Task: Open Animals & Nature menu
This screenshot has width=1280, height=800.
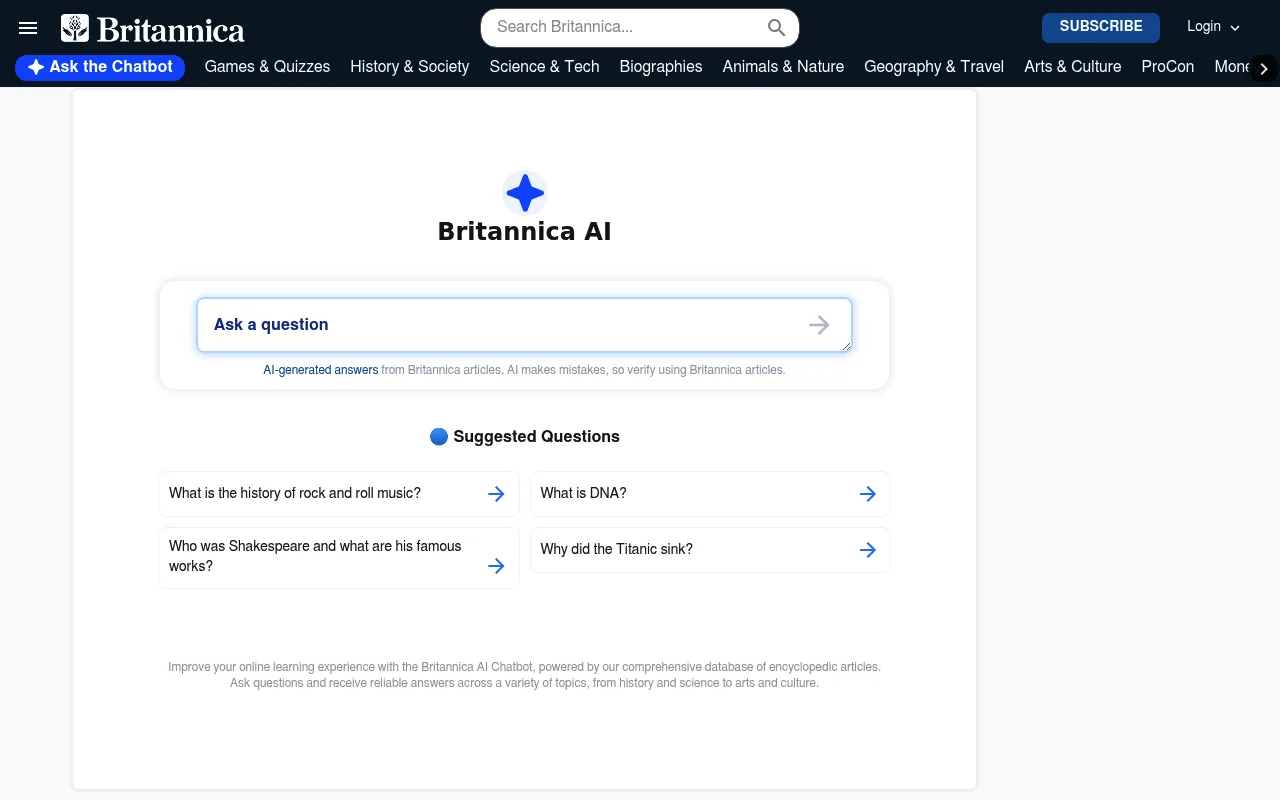Action: [x=783, y=67]
